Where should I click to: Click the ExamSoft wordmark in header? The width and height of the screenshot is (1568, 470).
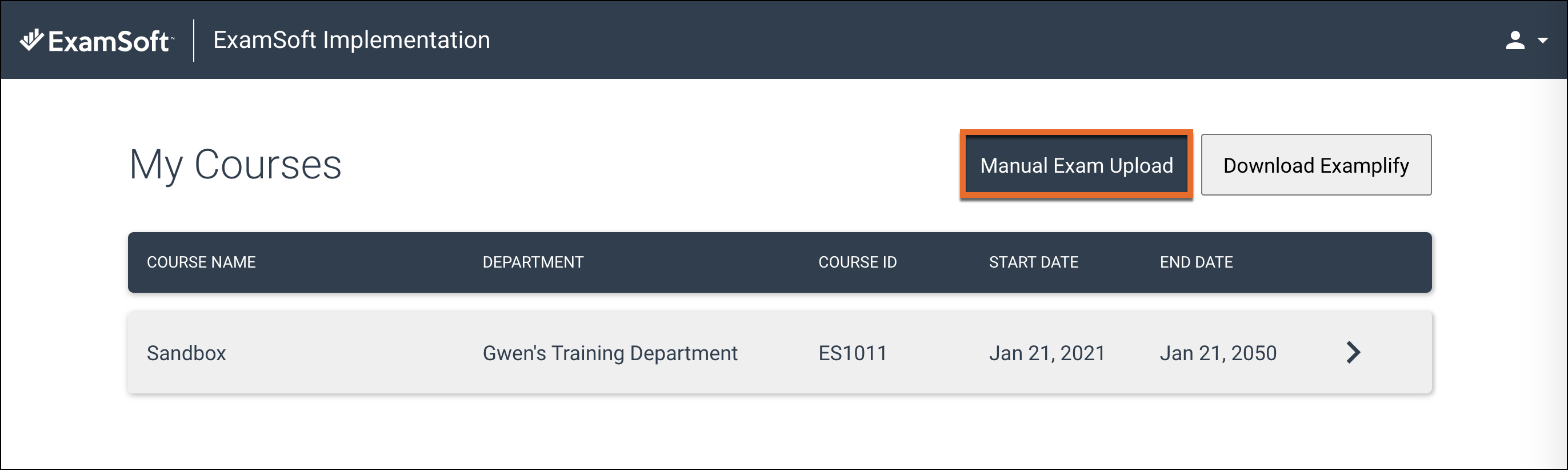[x=110, y=41]
